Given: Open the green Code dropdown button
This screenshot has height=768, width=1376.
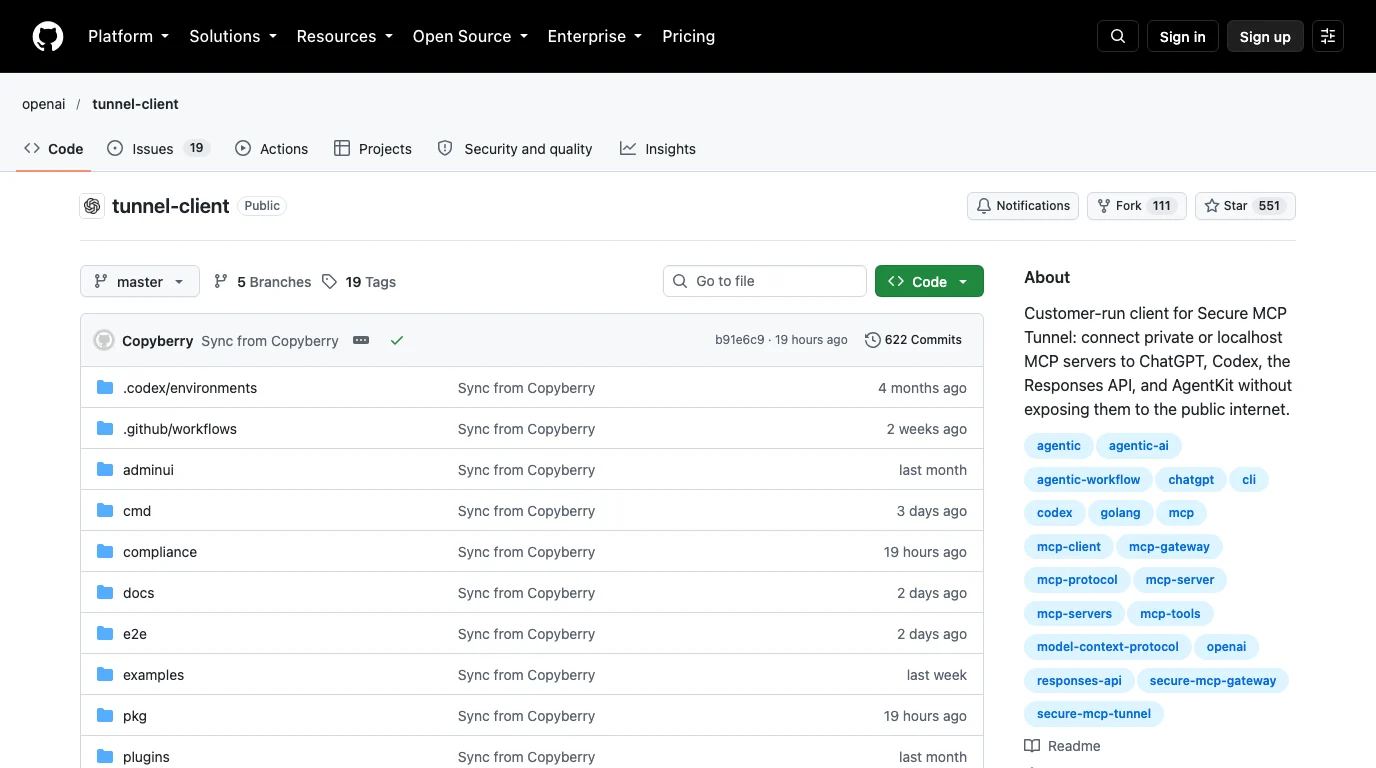Looking at the screenshot, I should click(929, 282).
